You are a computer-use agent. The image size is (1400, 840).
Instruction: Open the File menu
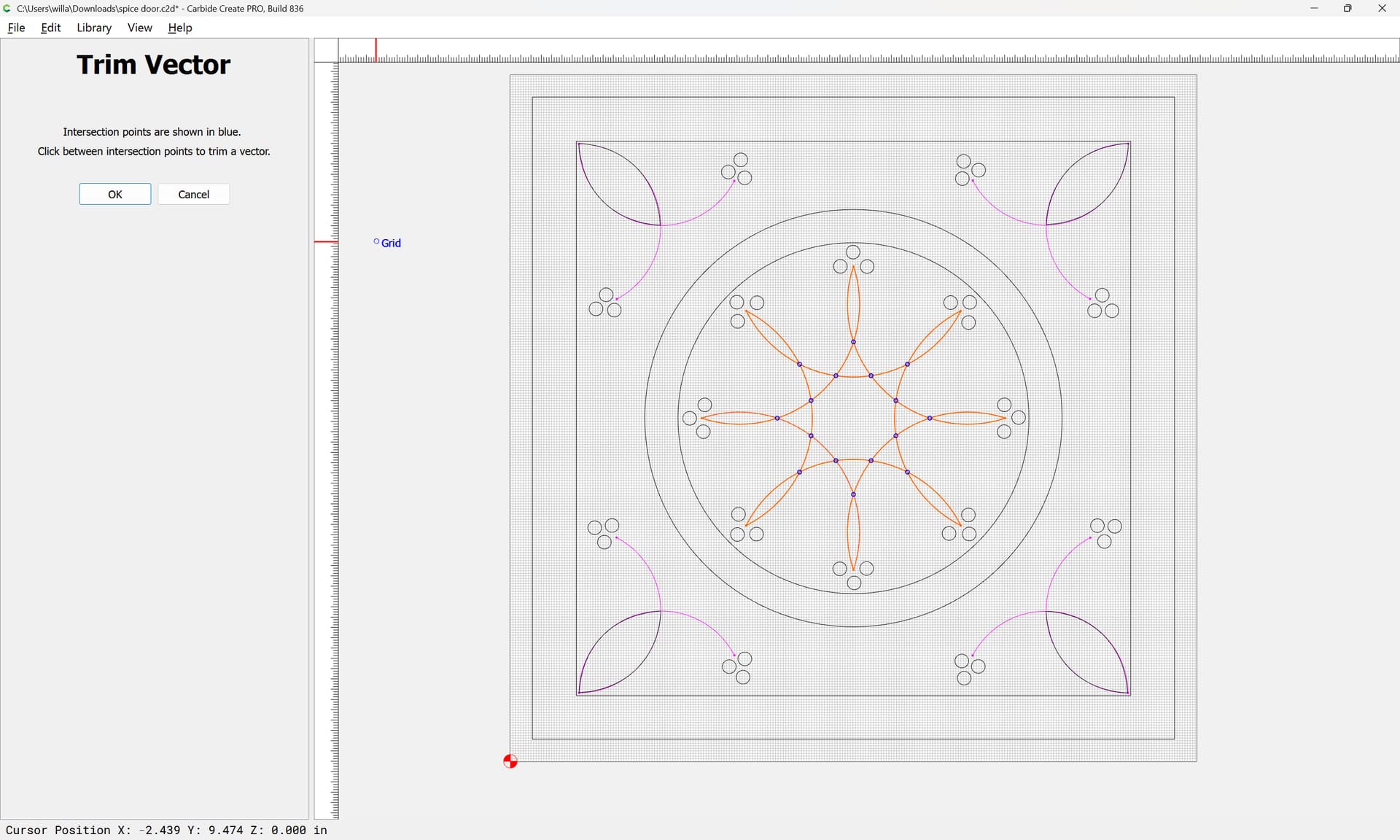[x=16, y=28]
